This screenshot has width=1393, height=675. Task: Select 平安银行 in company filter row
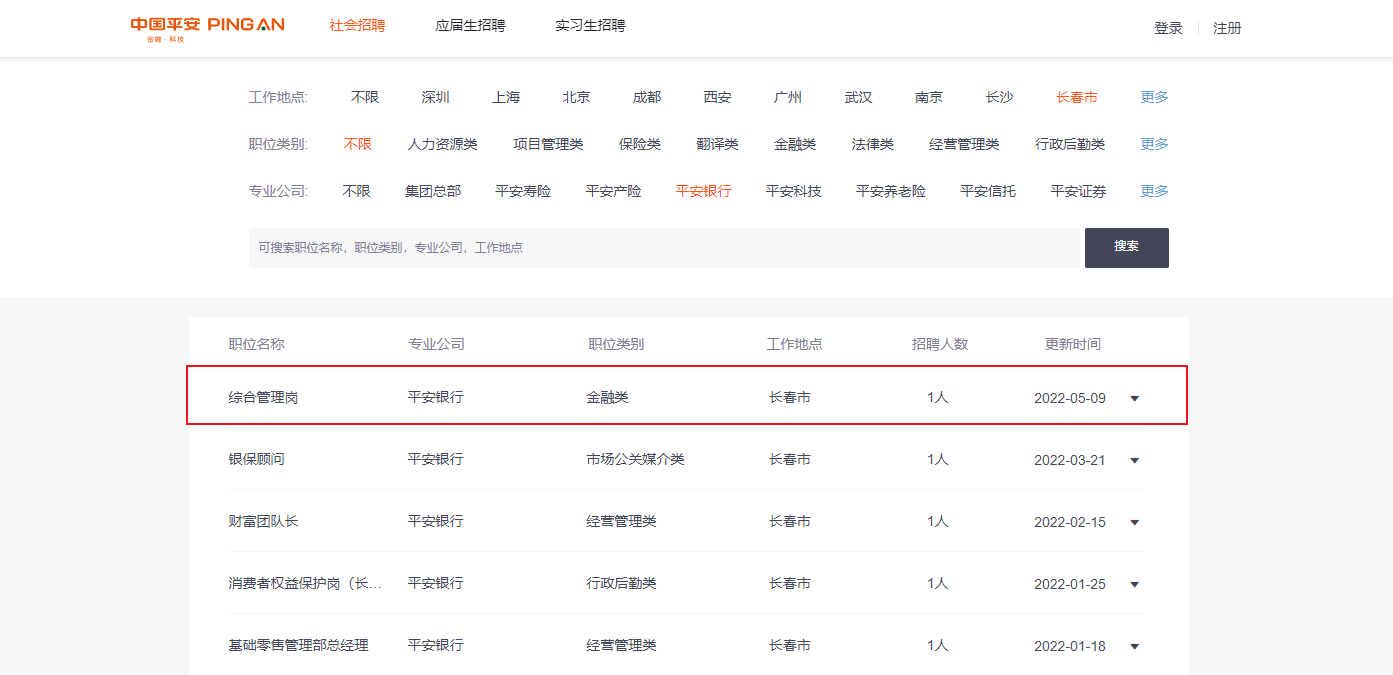click(703, 191)
